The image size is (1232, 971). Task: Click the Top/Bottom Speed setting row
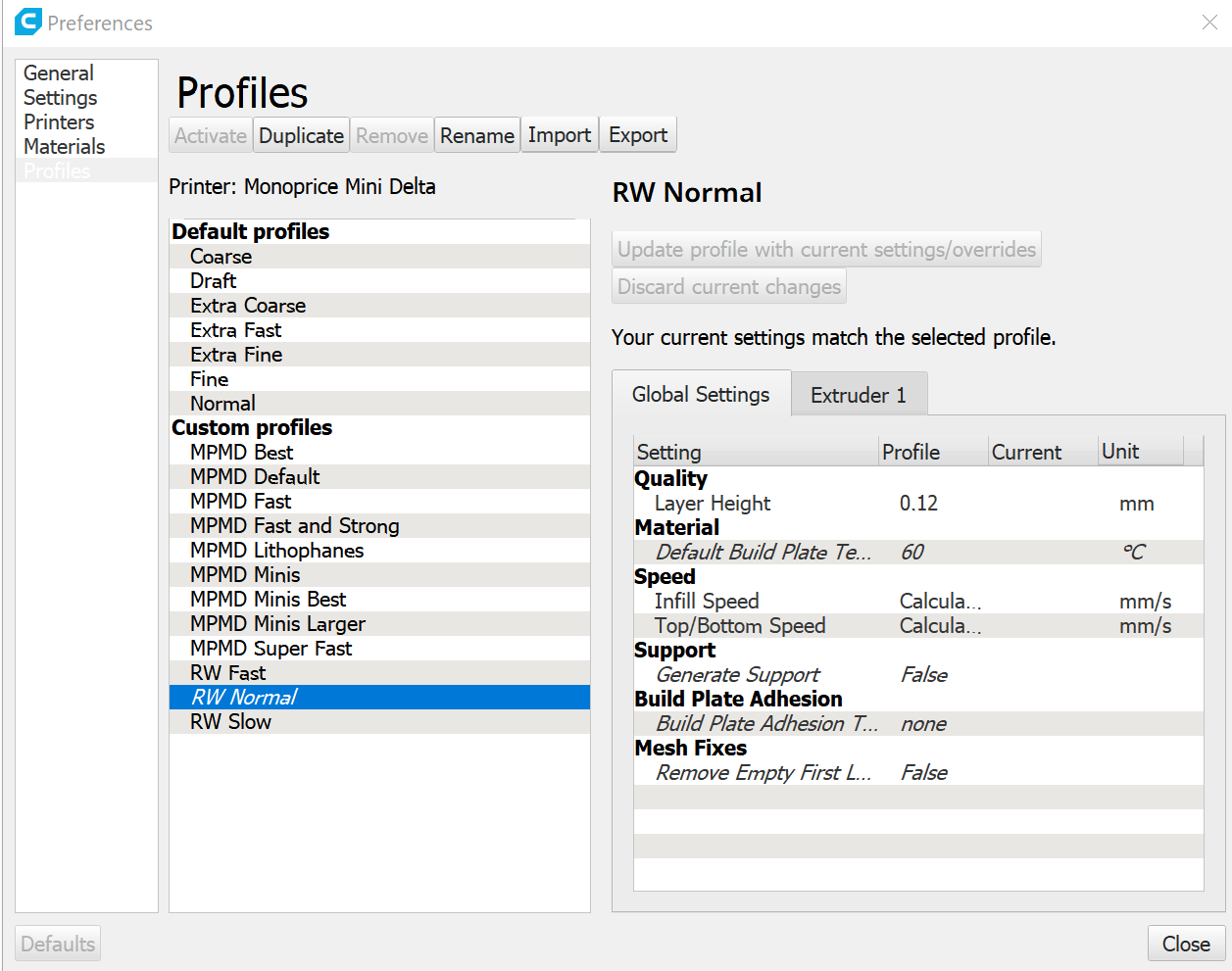pos(918,625)
